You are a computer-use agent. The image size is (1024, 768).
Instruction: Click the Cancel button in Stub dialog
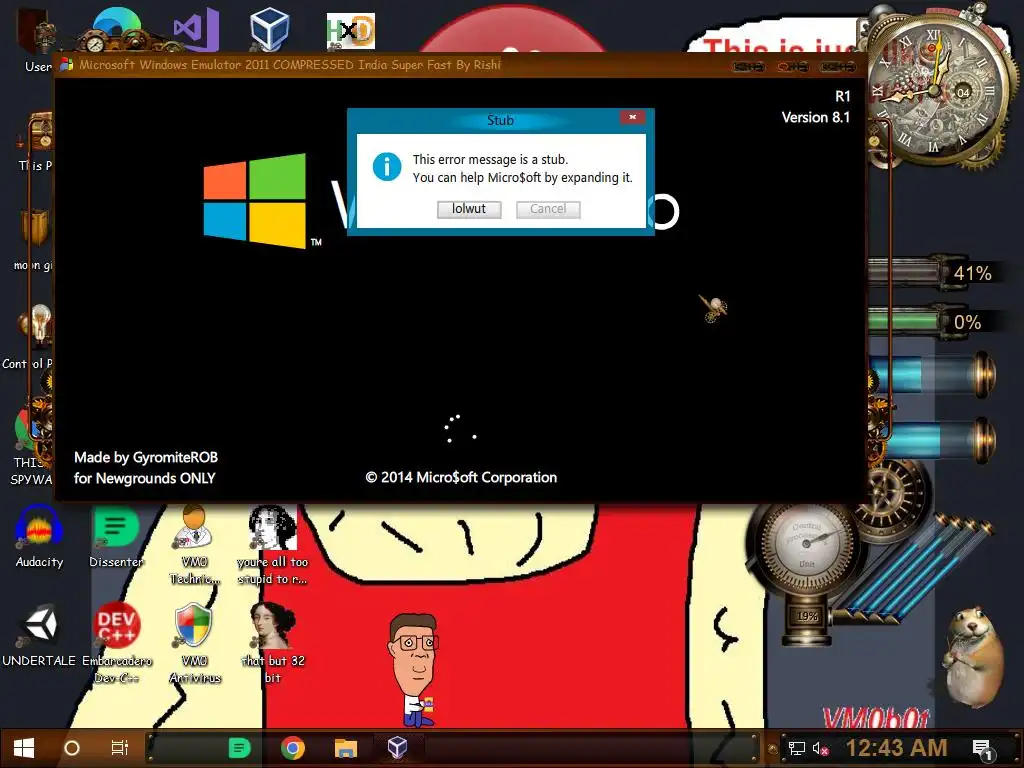tap(548, 209)
